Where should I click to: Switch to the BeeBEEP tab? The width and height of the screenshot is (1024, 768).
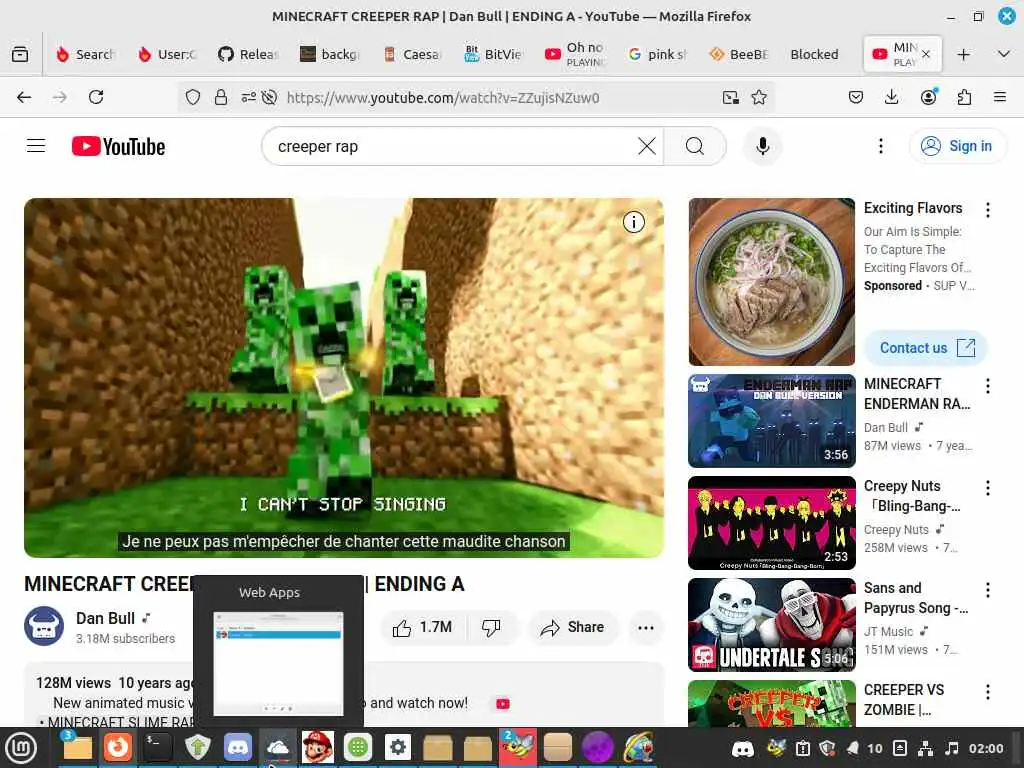click(740, 54)
